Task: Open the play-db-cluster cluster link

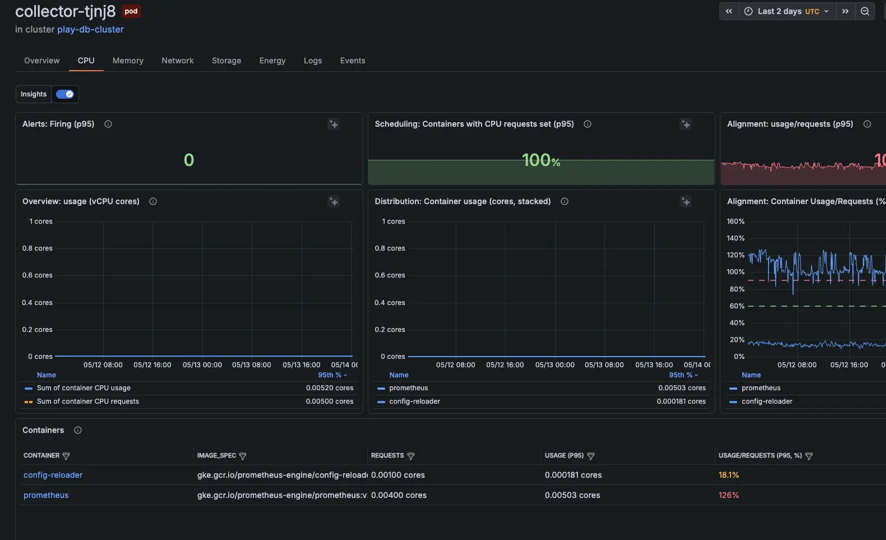Action: click(90, 29)
